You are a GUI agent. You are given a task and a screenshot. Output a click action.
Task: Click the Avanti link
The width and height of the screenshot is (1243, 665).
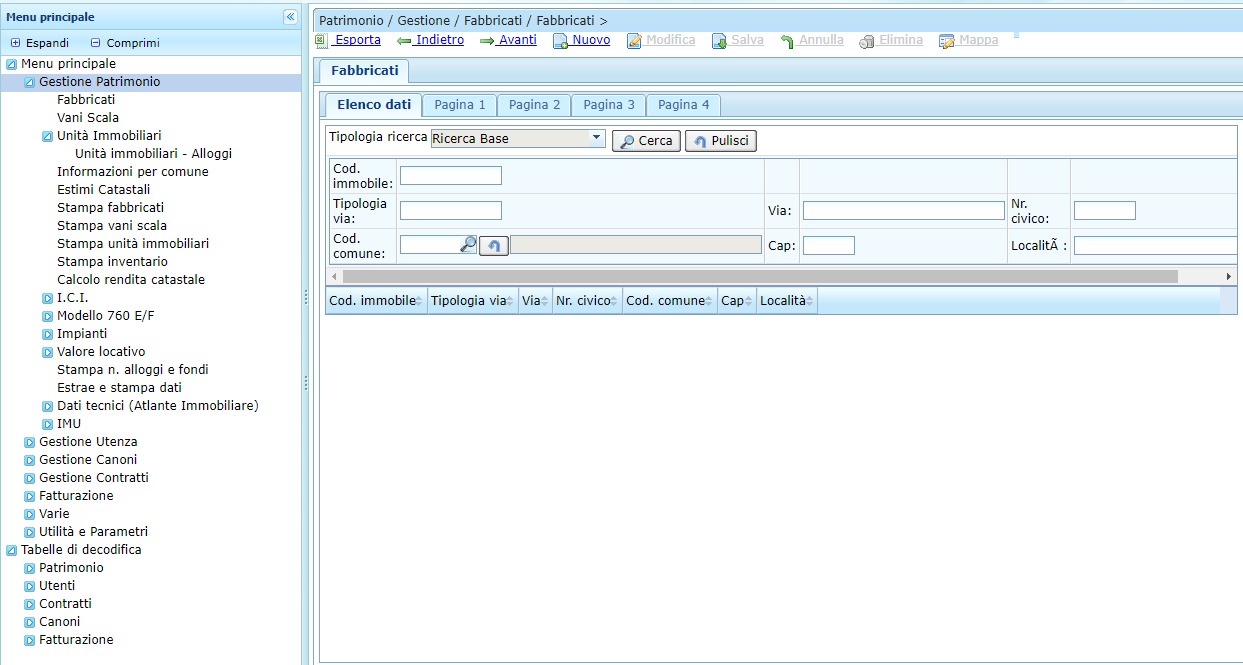518,40
